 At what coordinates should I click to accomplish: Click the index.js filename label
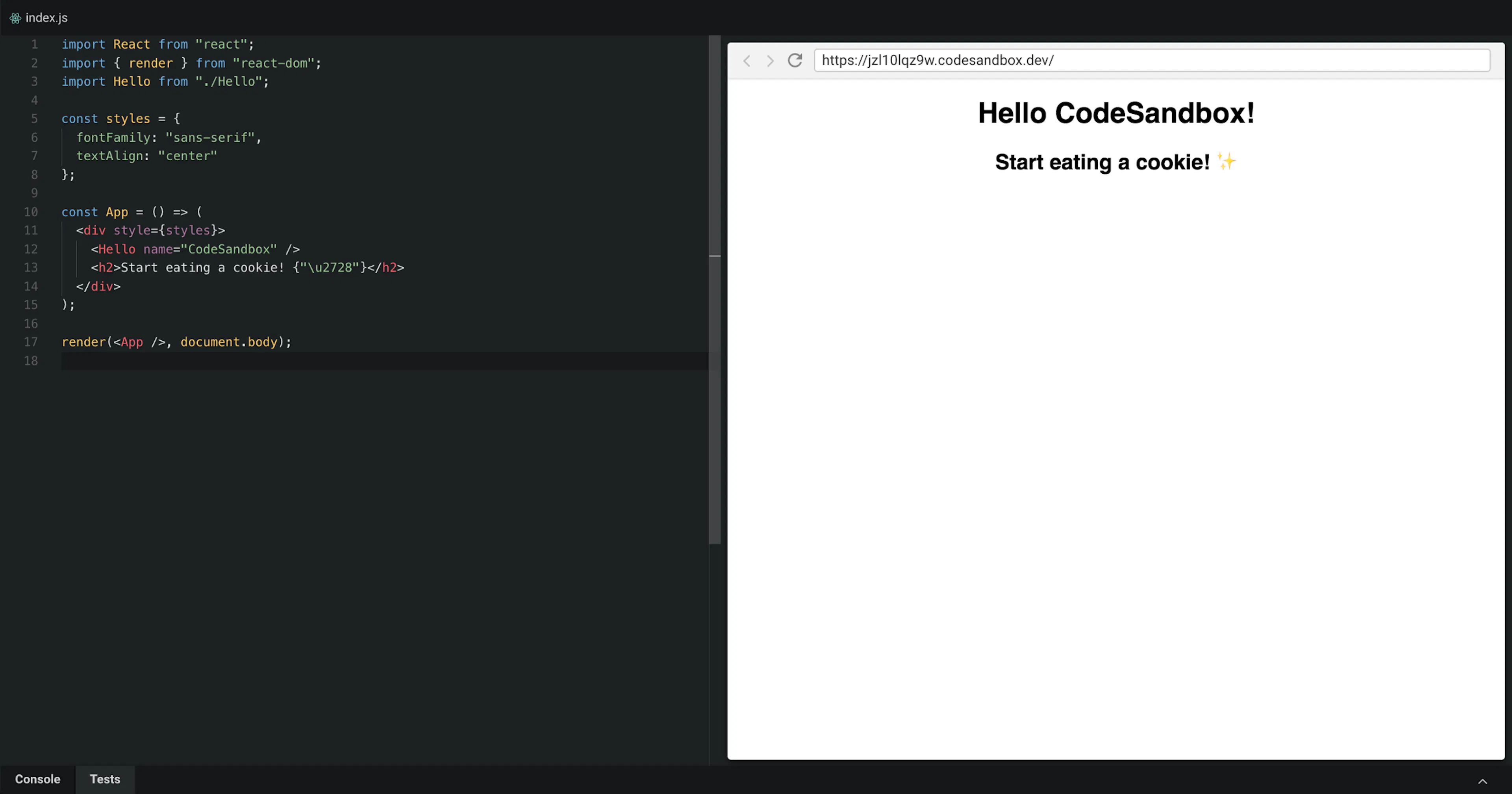[x=46, y=18]
